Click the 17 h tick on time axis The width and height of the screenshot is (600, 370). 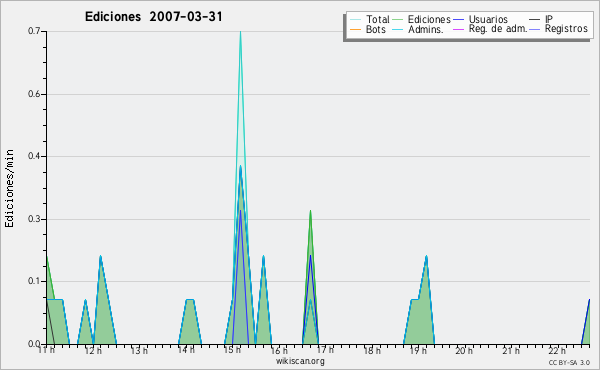pyautogui.click(x=325, y=350)
